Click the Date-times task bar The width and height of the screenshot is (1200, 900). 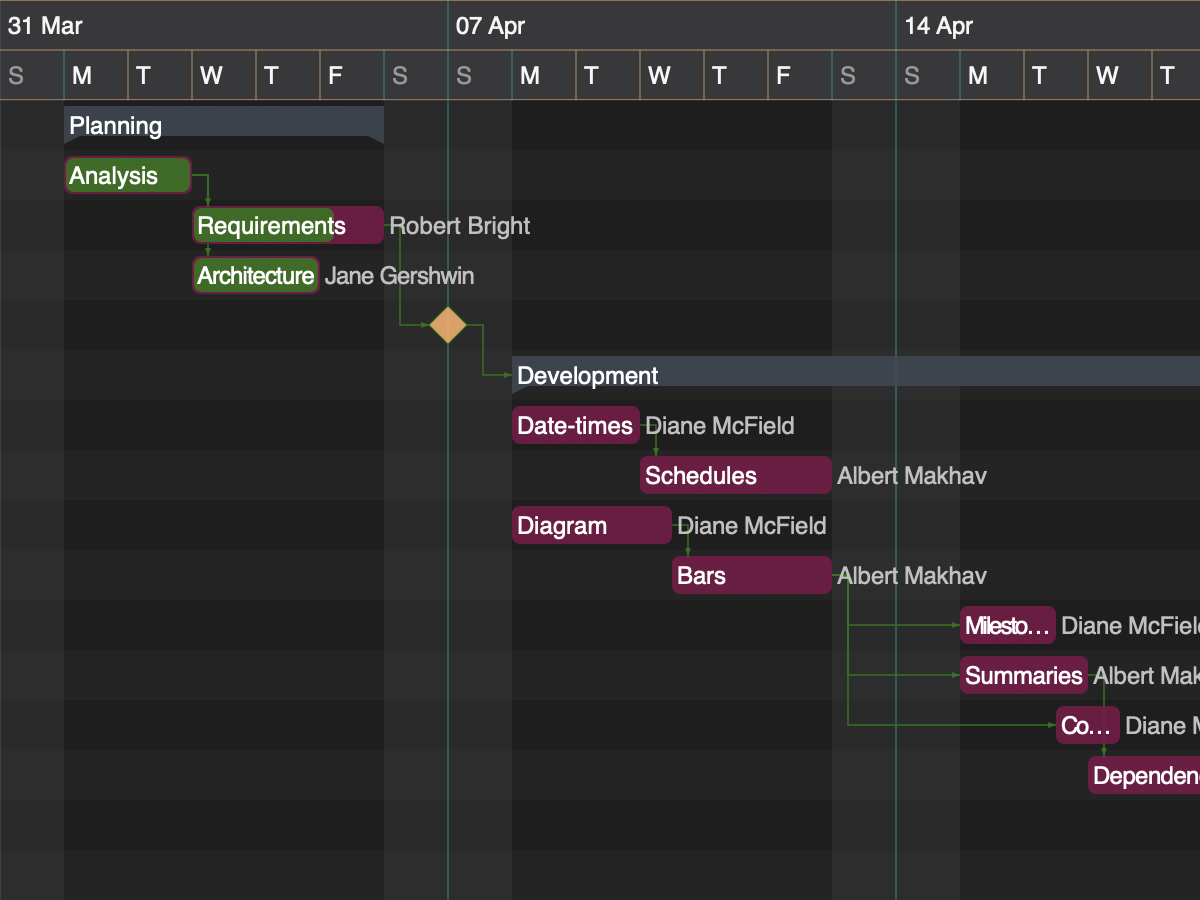pyautogui.click(x=575, y=425)
